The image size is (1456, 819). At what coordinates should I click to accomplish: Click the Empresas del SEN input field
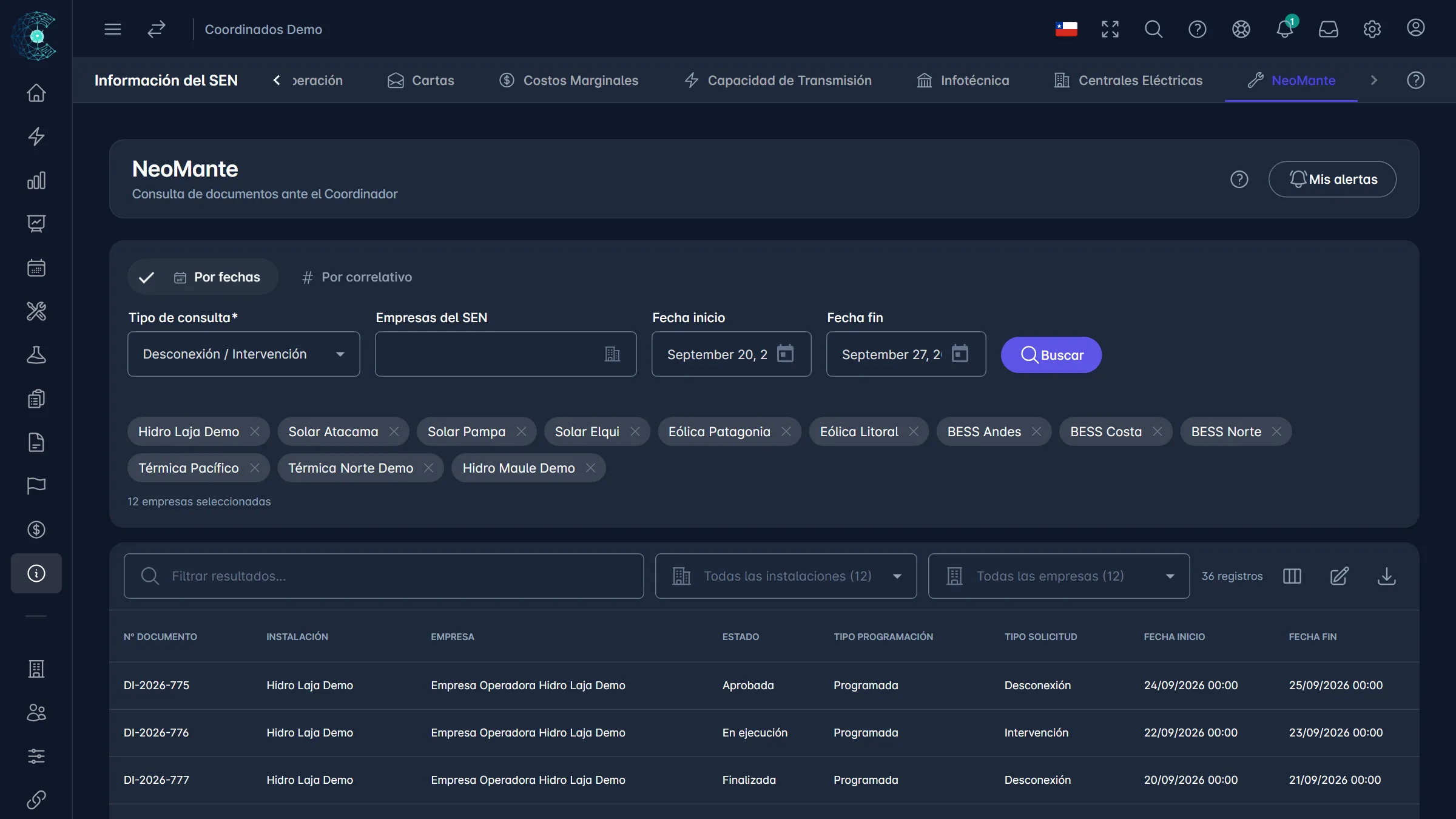[506, 354]
